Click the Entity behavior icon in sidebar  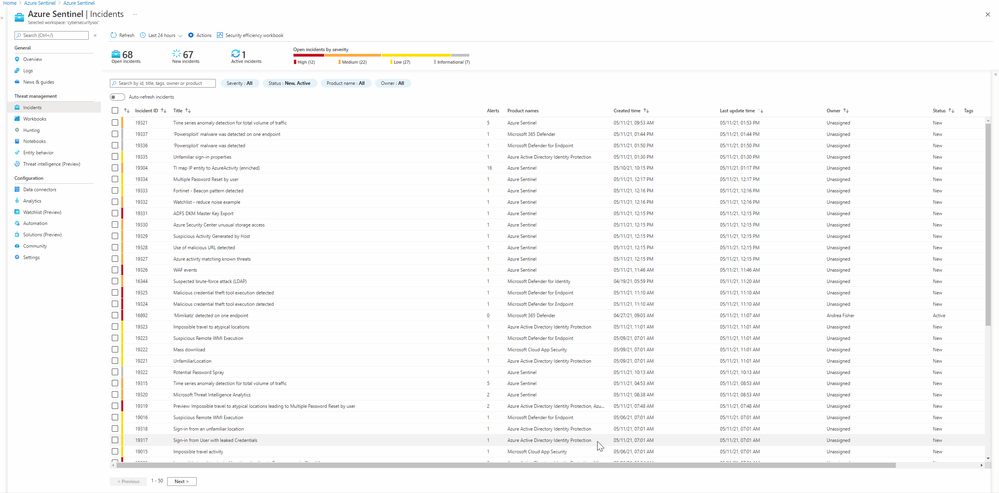point(17,153)
